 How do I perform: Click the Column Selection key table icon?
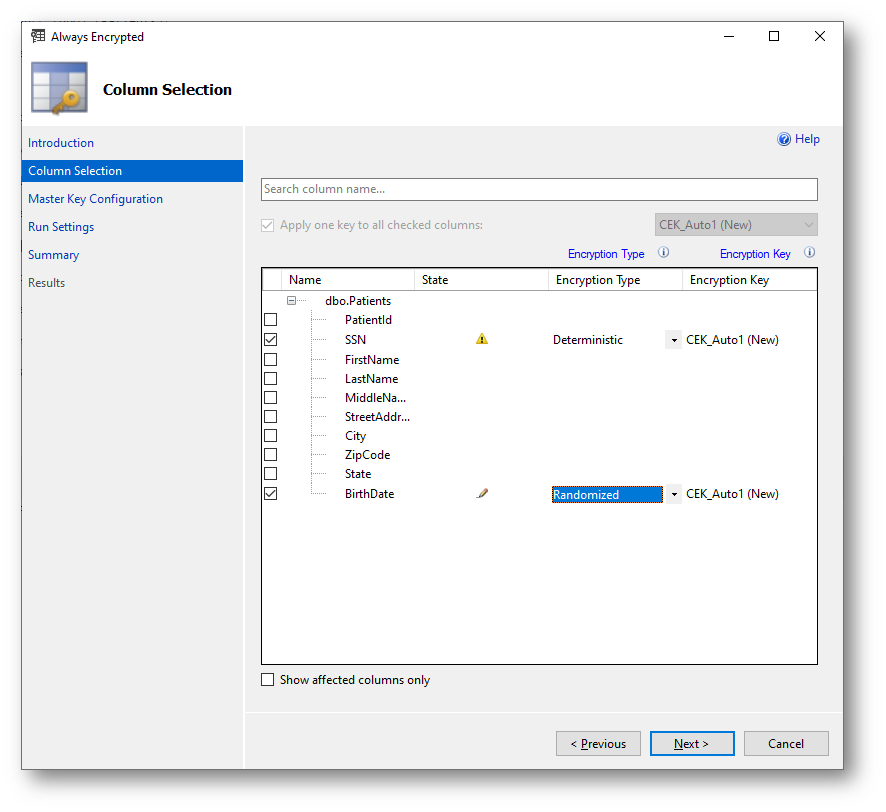click(x=59, y=89)
